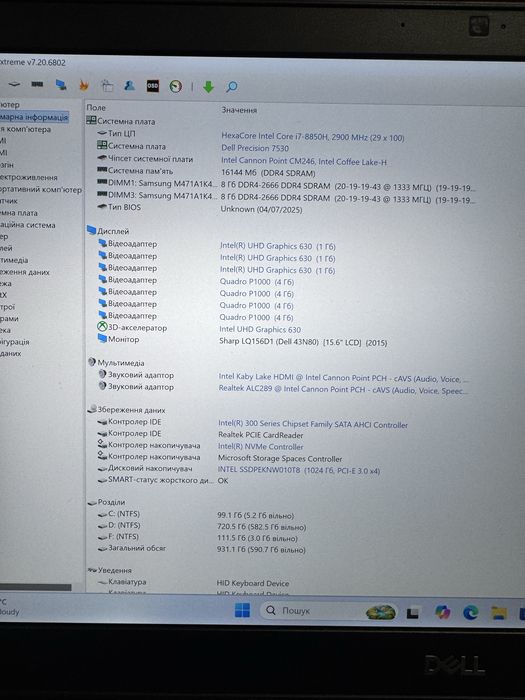Open the disk benchmark drive icon in toolbar
Viewport: 525px width, 700px height.
tap(14, 83)
